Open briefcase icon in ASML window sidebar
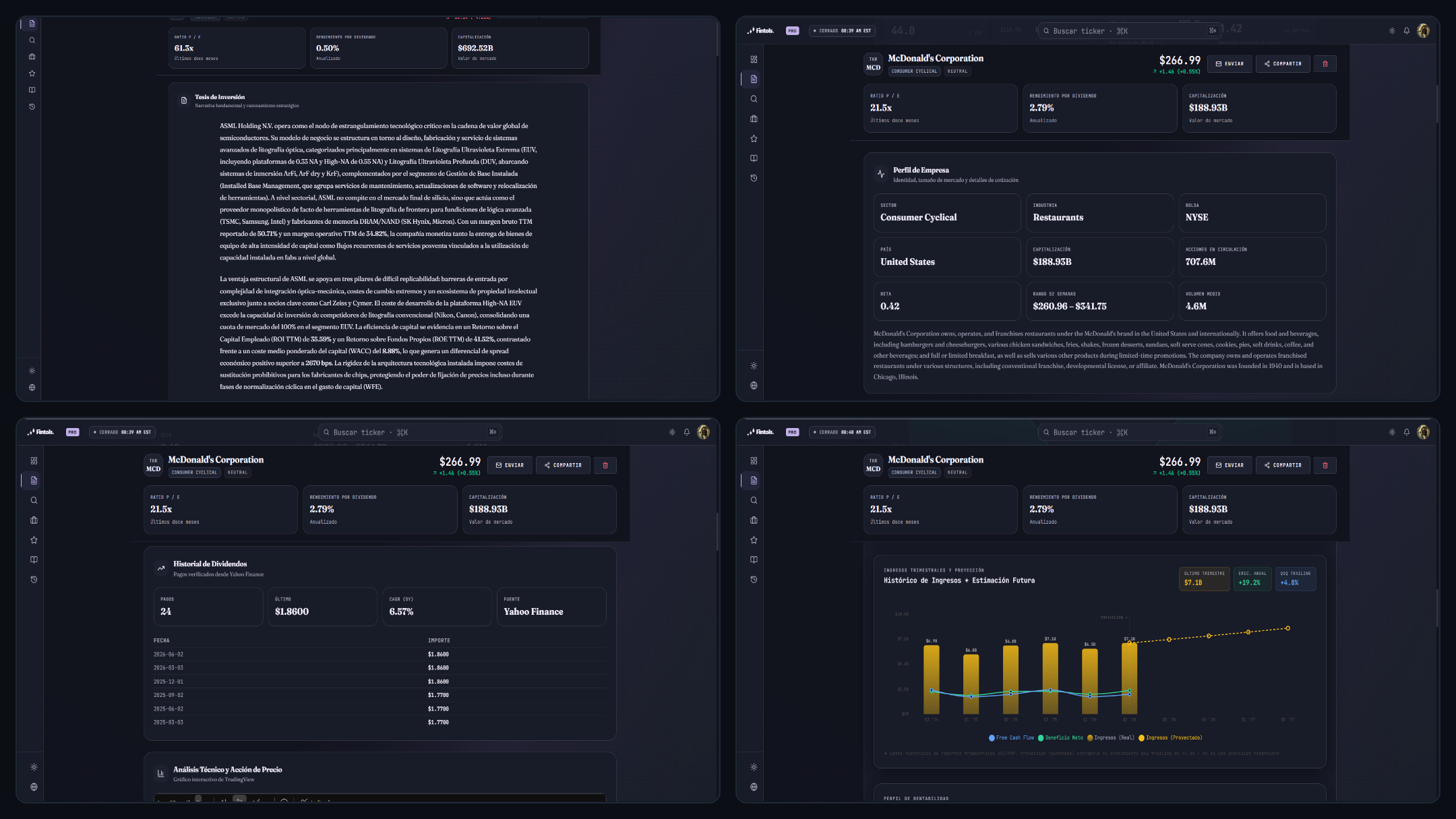Screen dimensions: 1456x819 click(x=32, y=57)
